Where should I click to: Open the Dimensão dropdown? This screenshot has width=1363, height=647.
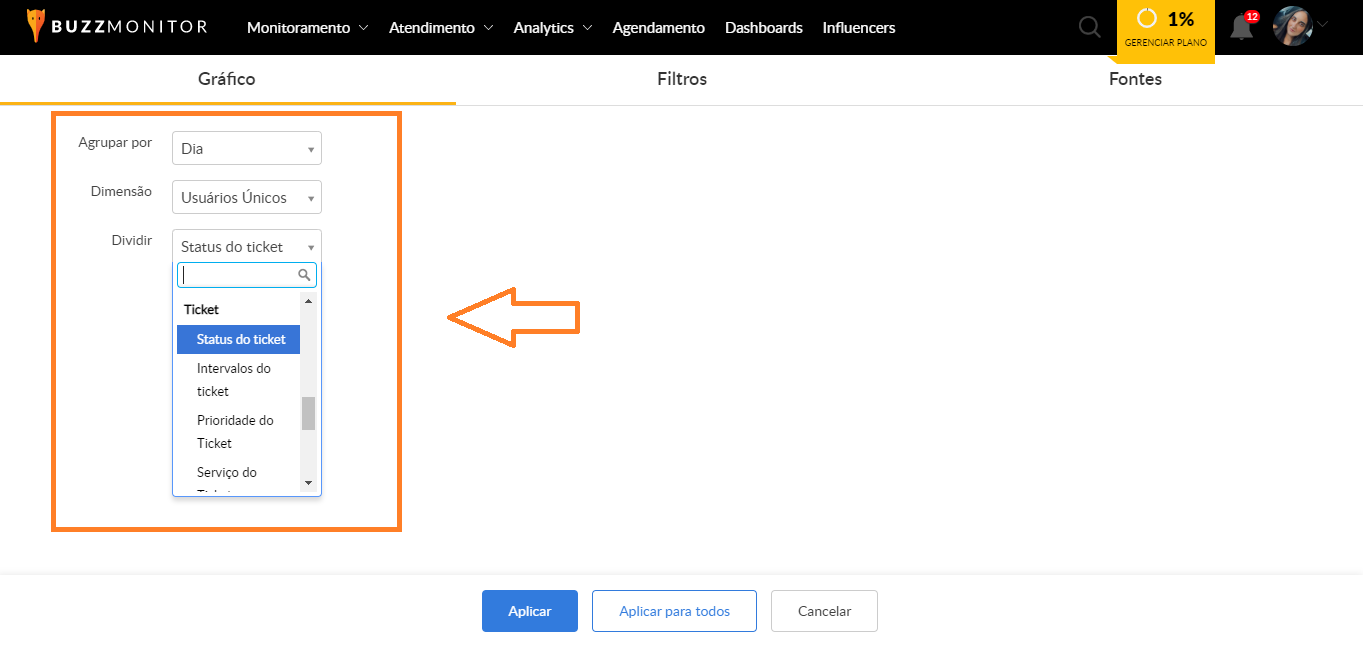[247, 198]
